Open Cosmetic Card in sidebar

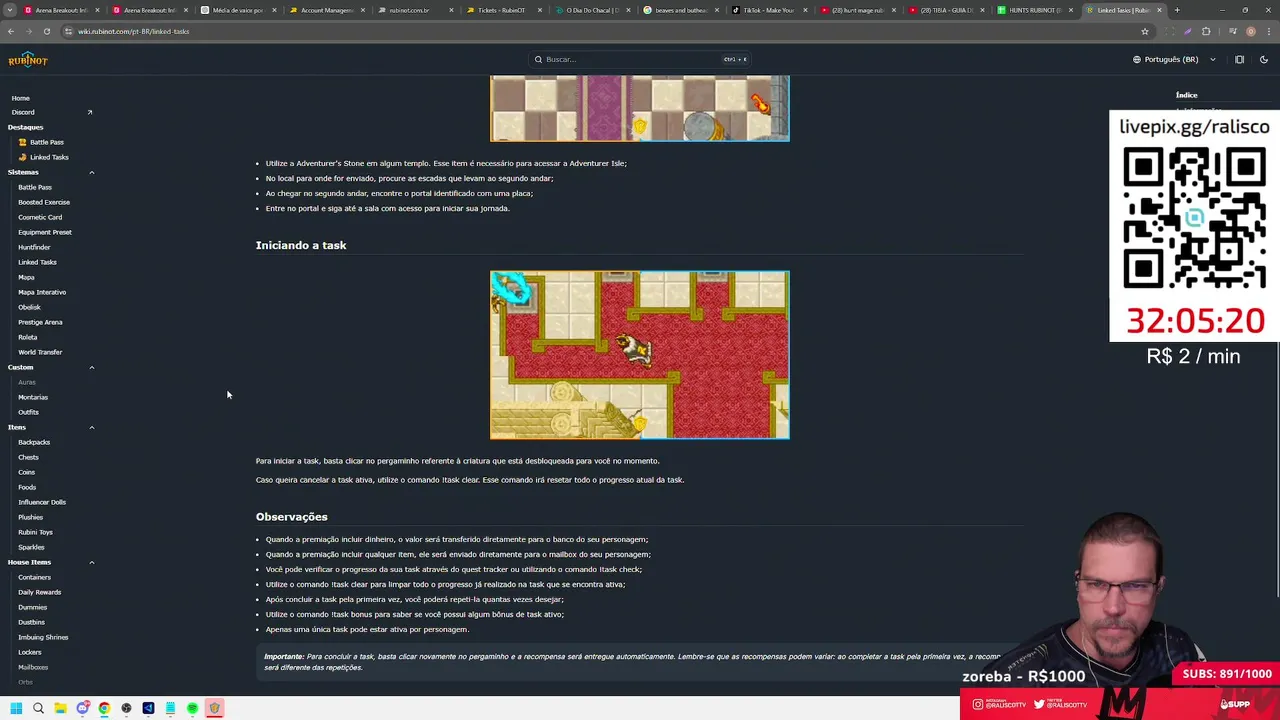[40, 217]
